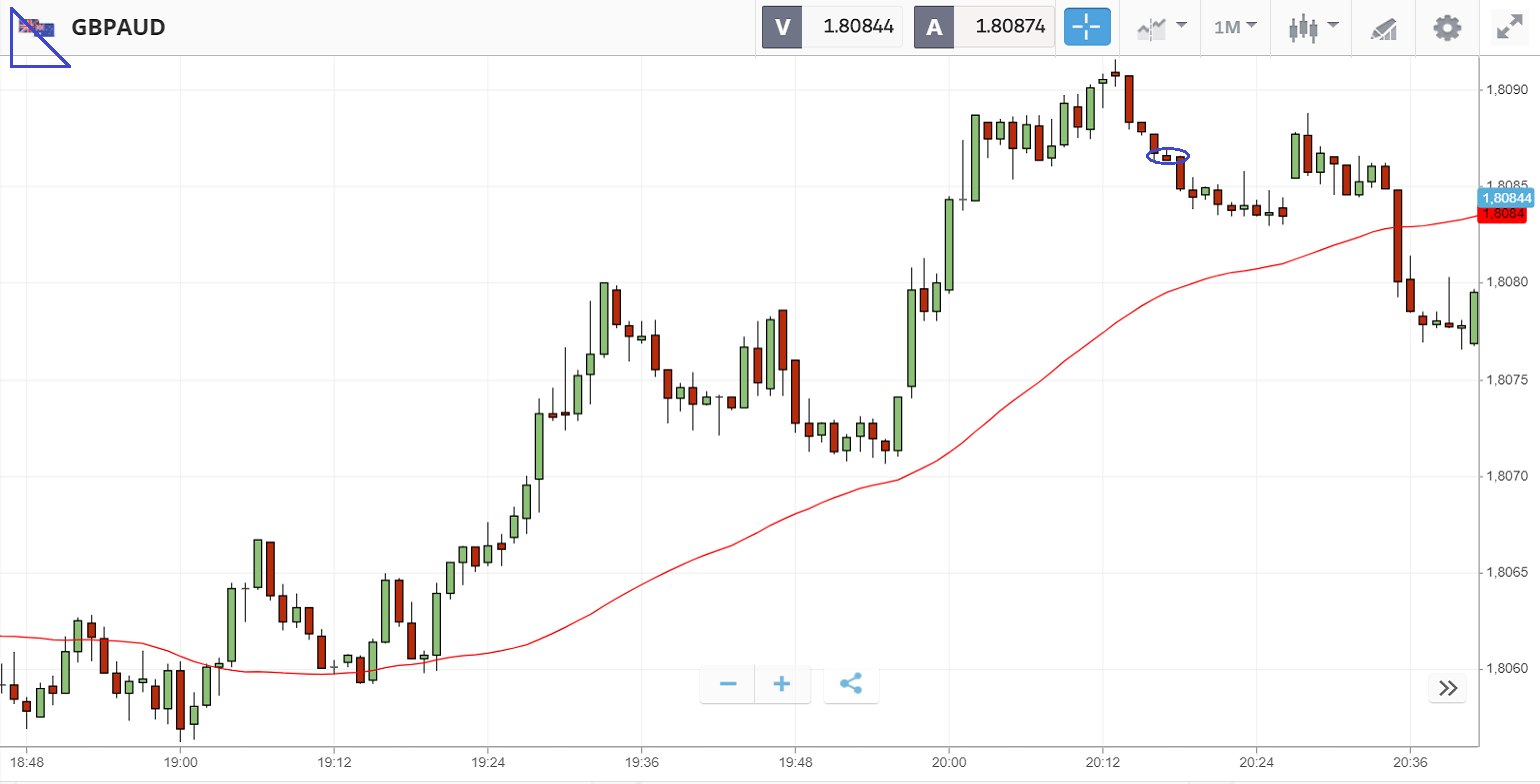Viewport: 1540px width, 784px height.
Task: Click the red moving average value label
Action: 1504,214
